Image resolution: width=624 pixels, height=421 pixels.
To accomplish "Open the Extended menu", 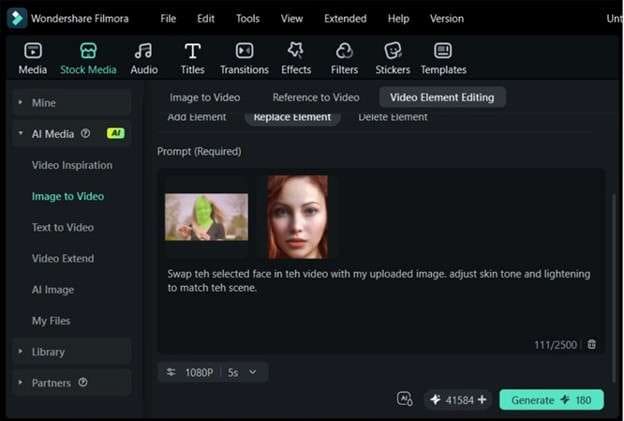I will [345, 19].
